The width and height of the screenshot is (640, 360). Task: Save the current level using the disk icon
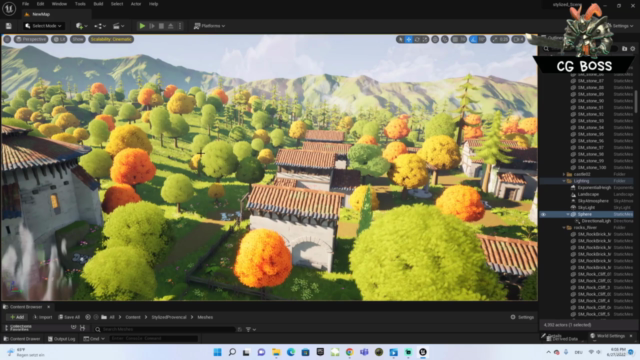tap(9, 26)
